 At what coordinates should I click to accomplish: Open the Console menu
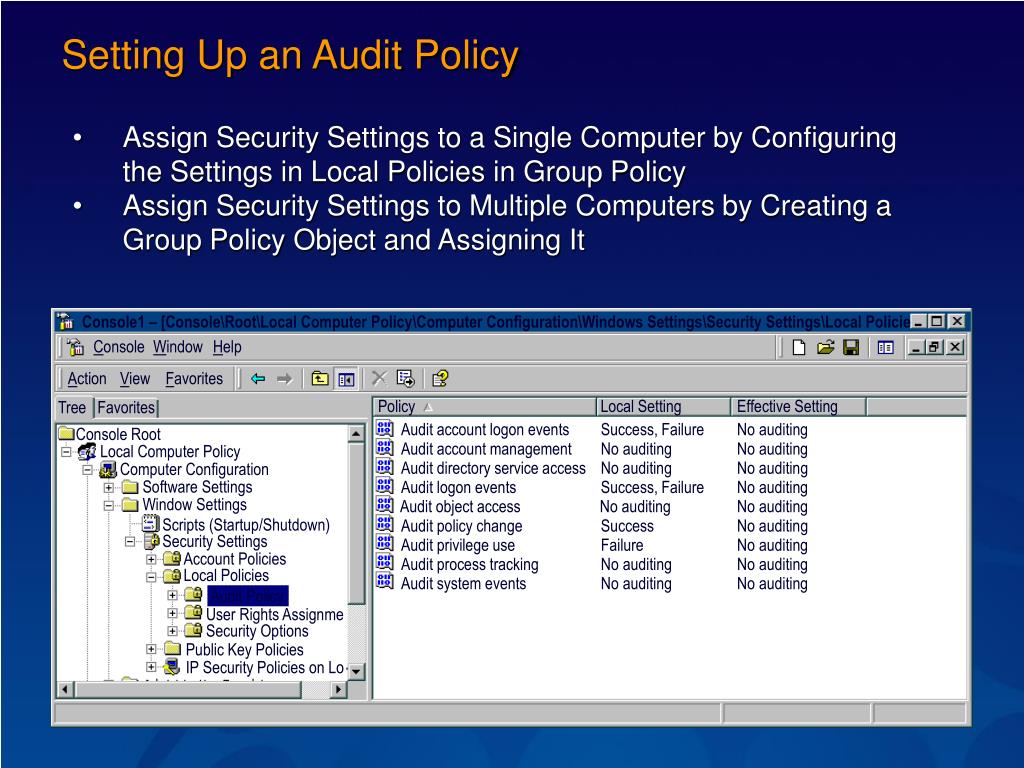coord(119,347)
